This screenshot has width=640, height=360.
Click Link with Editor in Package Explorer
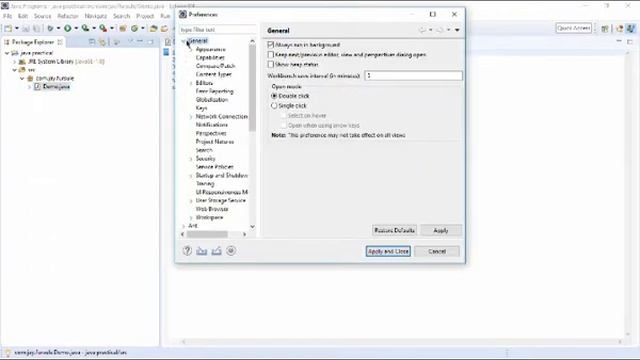[x=102, y=42]
